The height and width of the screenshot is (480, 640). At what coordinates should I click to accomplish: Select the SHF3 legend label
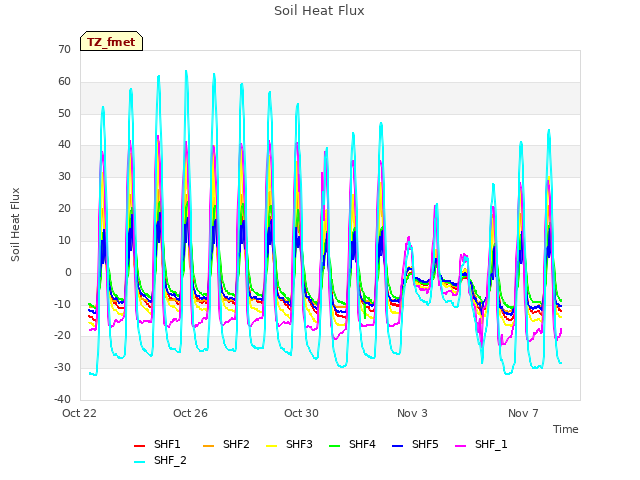299,444
